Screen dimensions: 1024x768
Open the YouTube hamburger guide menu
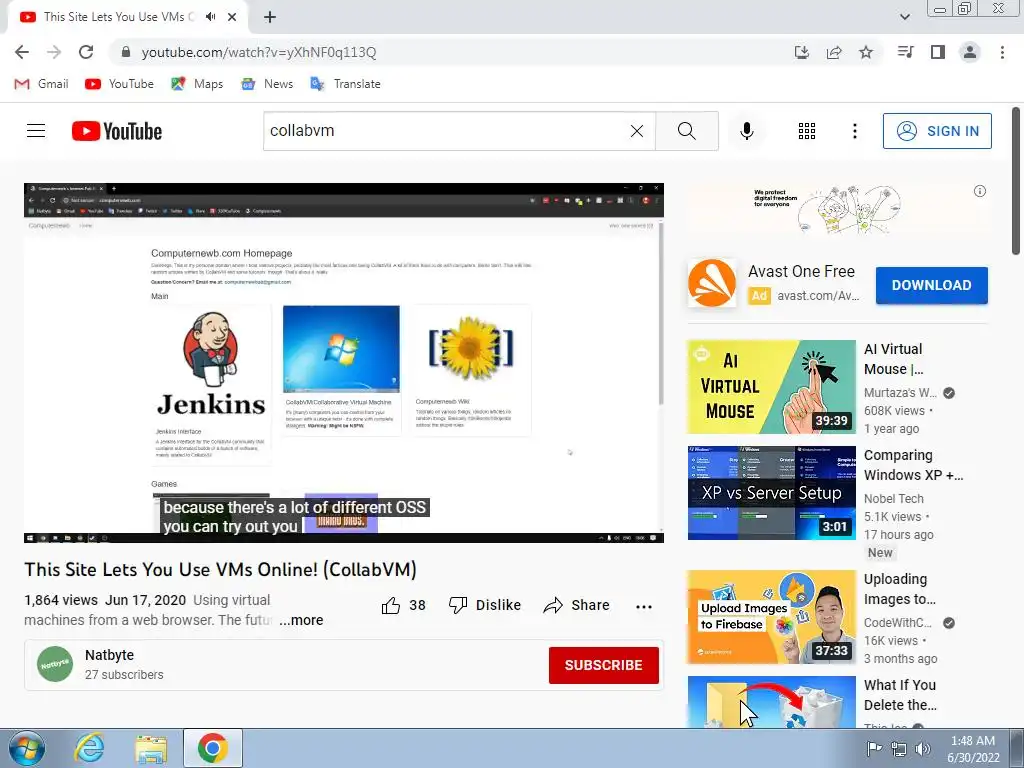36,131
